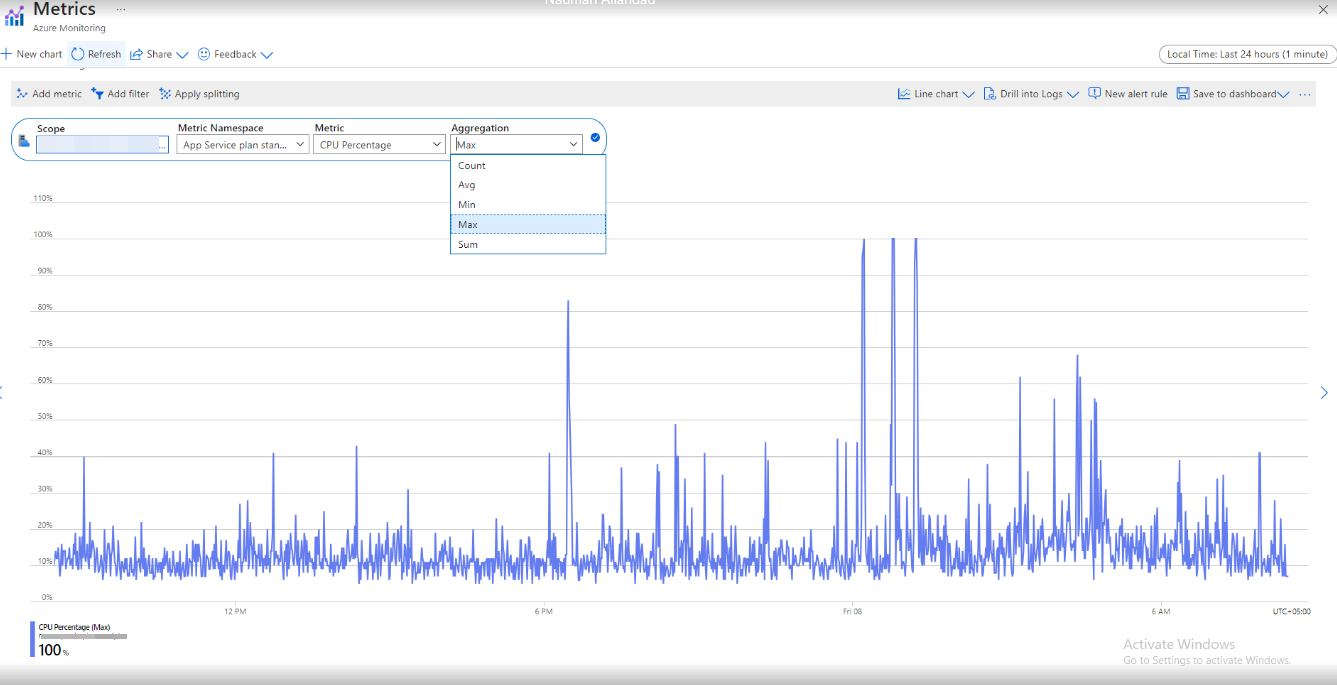
Task: Select Min aggregation
Action: pos(528,205)
